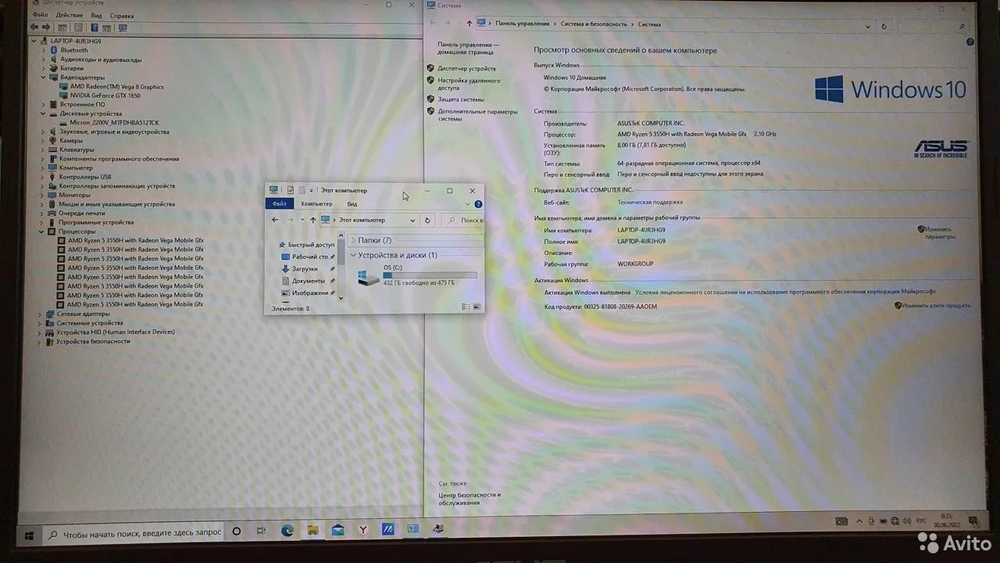This screenshot has width=1000, height=563.
Task: Collapse Процессоры category
Action: coord(42,231)
